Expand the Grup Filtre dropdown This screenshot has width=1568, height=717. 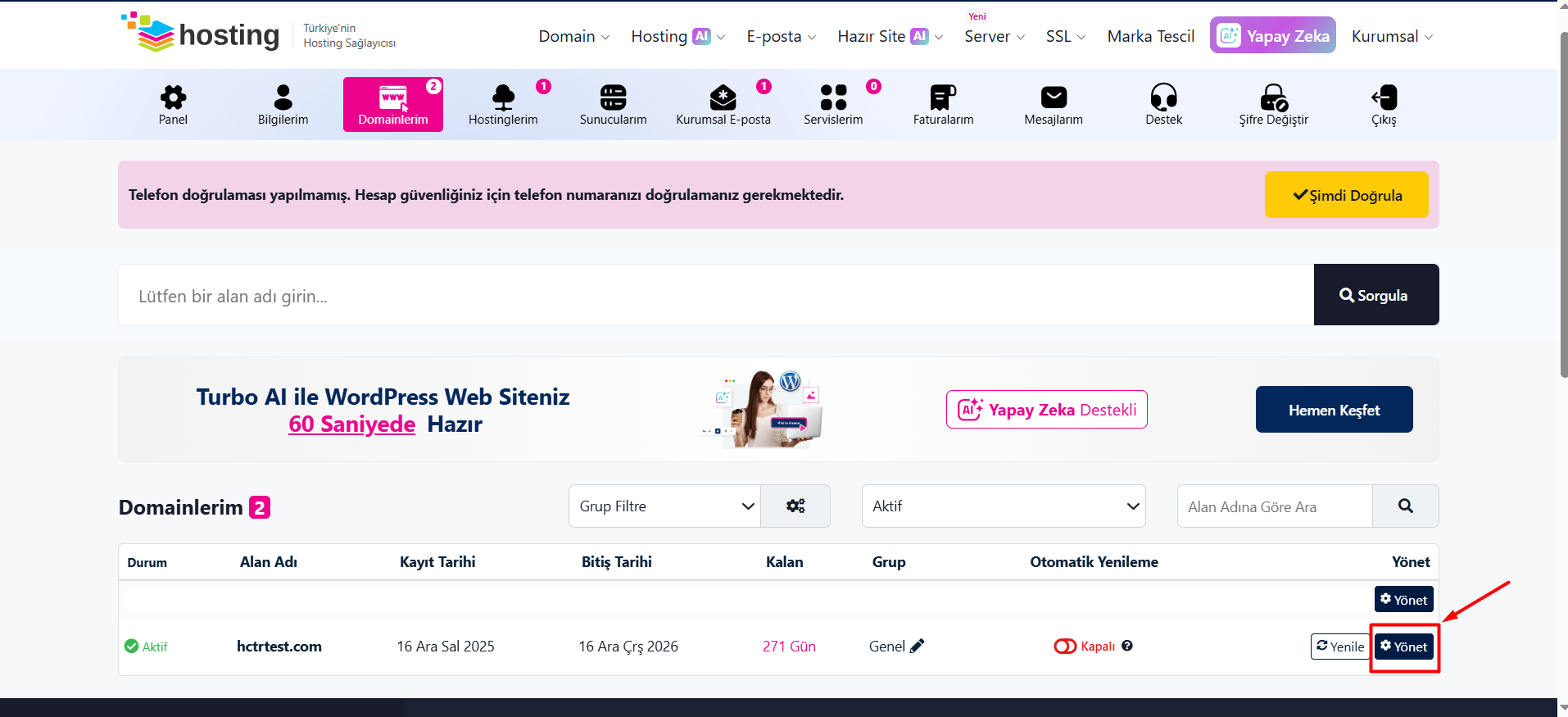(665, 506)
